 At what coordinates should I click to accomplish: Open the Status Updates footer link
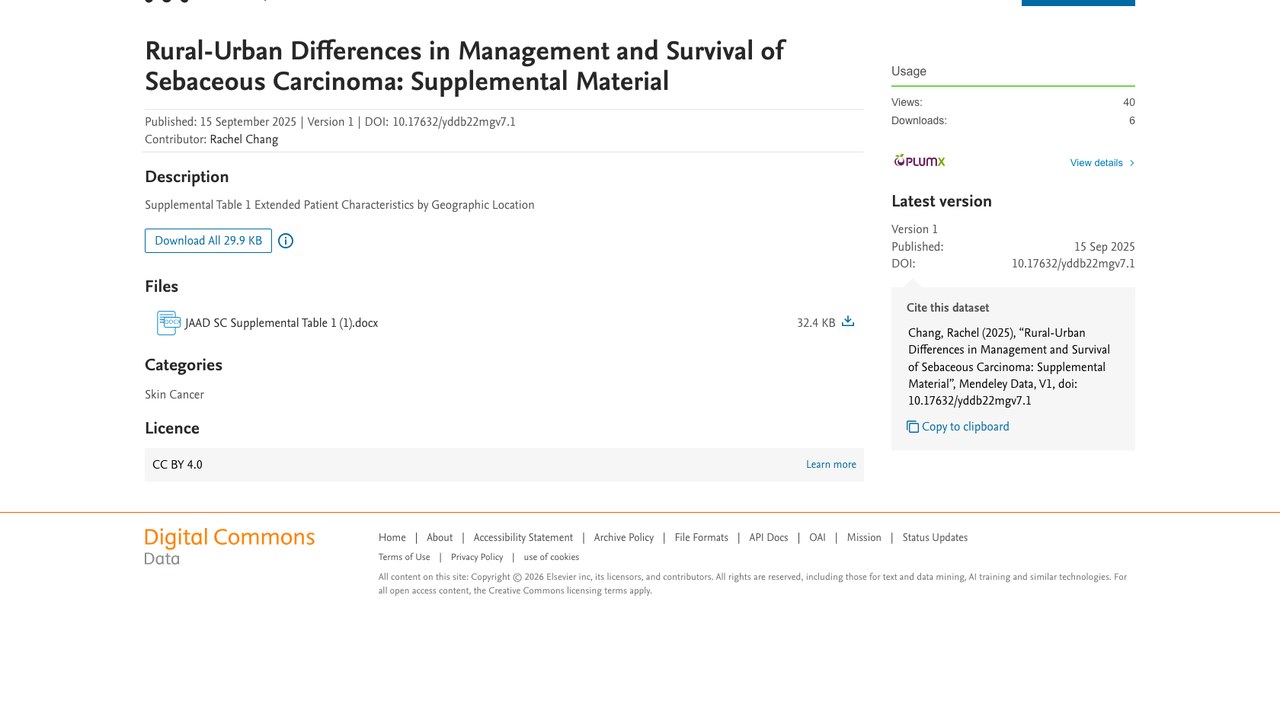935,538
